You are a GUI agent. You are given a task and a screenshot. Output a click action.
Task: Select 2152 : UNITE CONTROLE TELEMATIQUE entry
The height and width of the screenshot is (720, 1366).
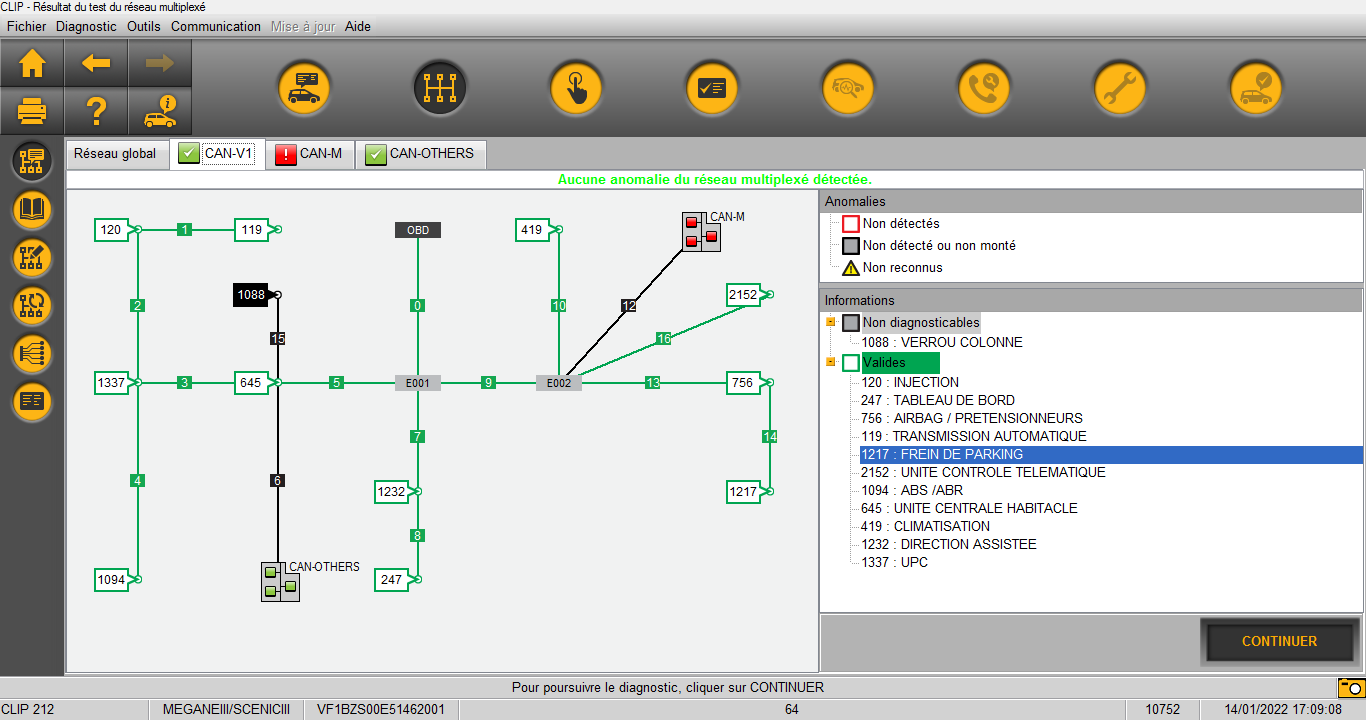(x=984, y=472)
